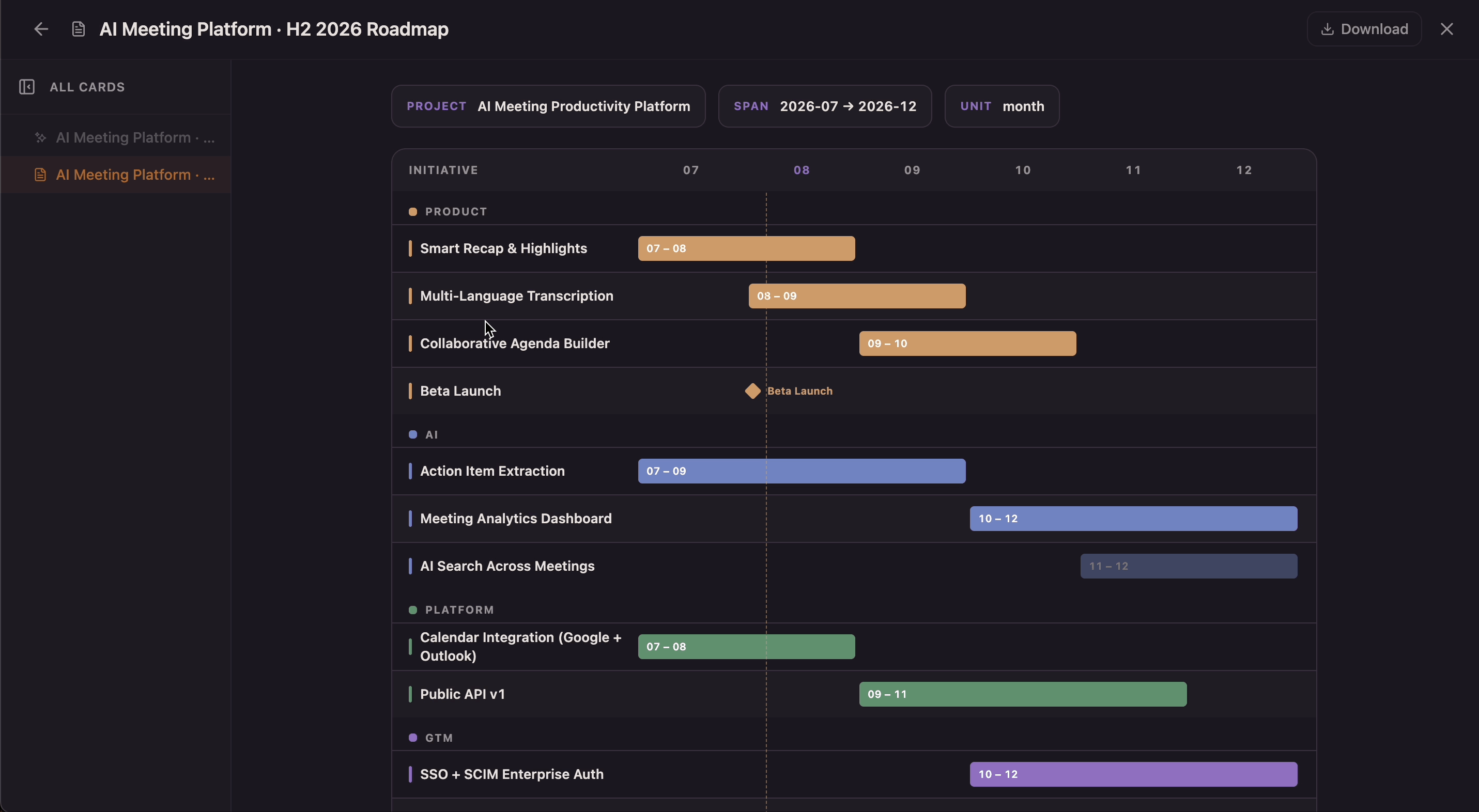Viewport: 1479px width, 812px height.
Task: Click the PROJECT AI Meeting Productivity Platform chip
Action: click(x=548, y=106)
